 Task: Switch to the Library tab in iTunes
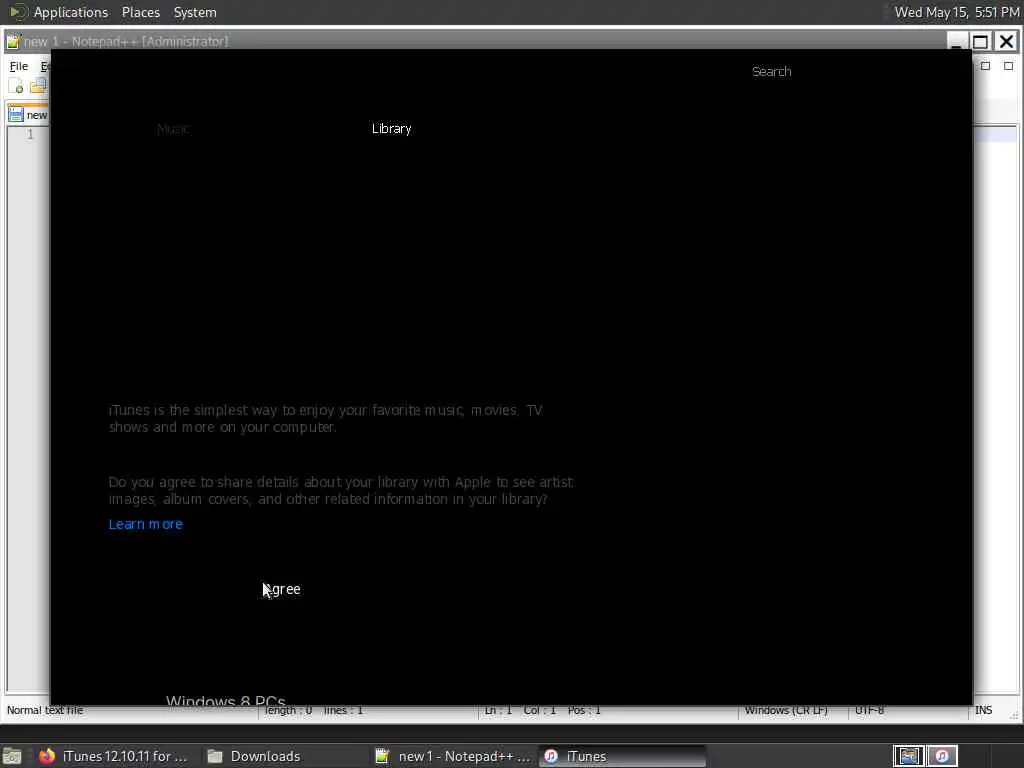click(x=391, y=129)
